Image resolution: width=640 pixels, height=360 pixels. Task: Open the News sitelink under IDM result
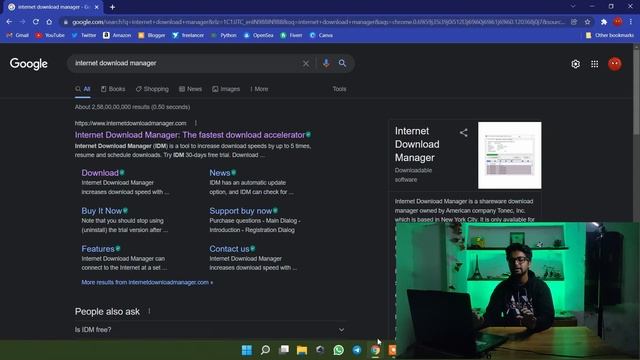pos(220,173)
